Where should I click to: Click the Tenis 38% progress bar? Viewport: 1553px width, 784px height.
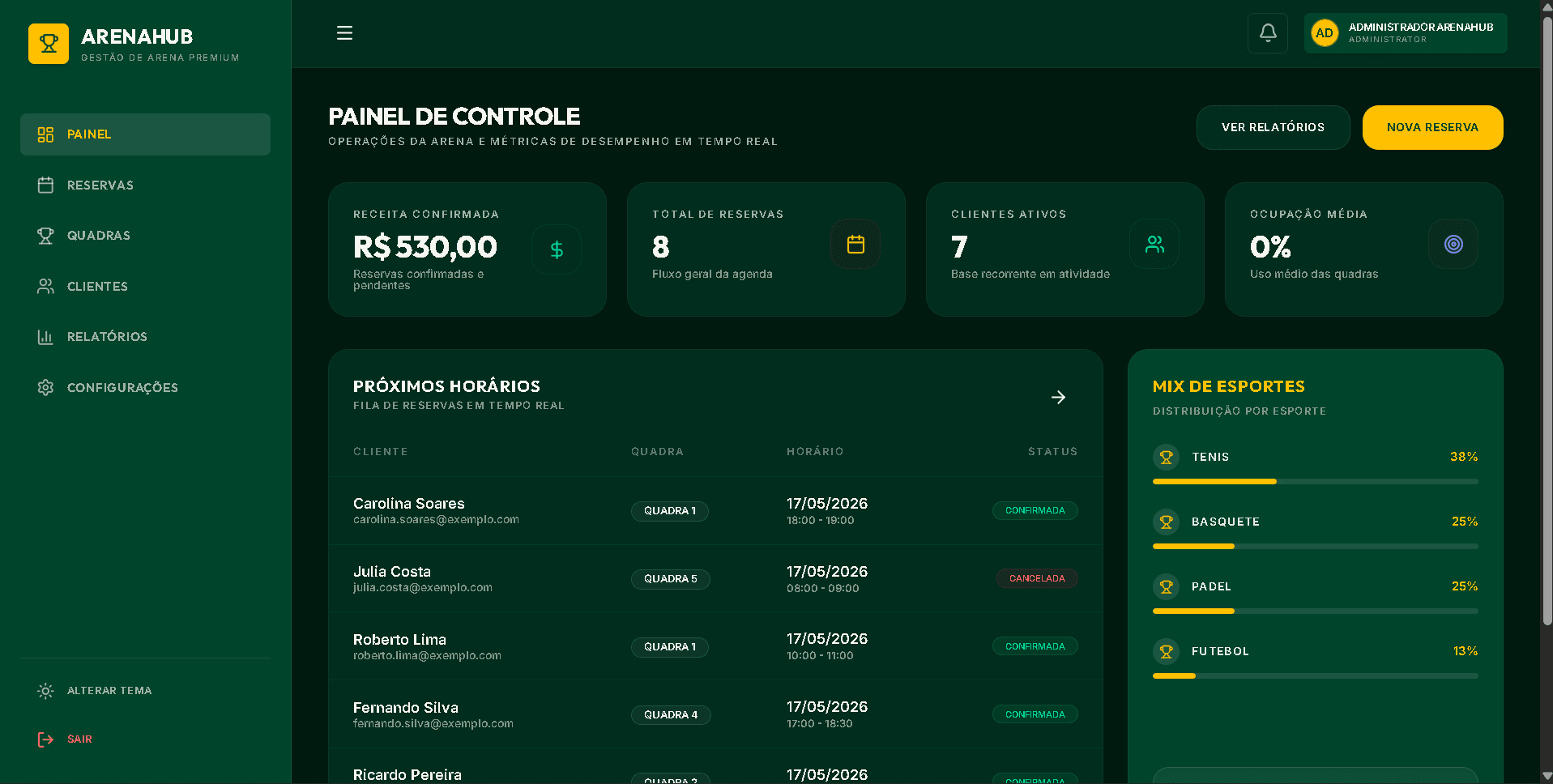tap(1315, 481)
